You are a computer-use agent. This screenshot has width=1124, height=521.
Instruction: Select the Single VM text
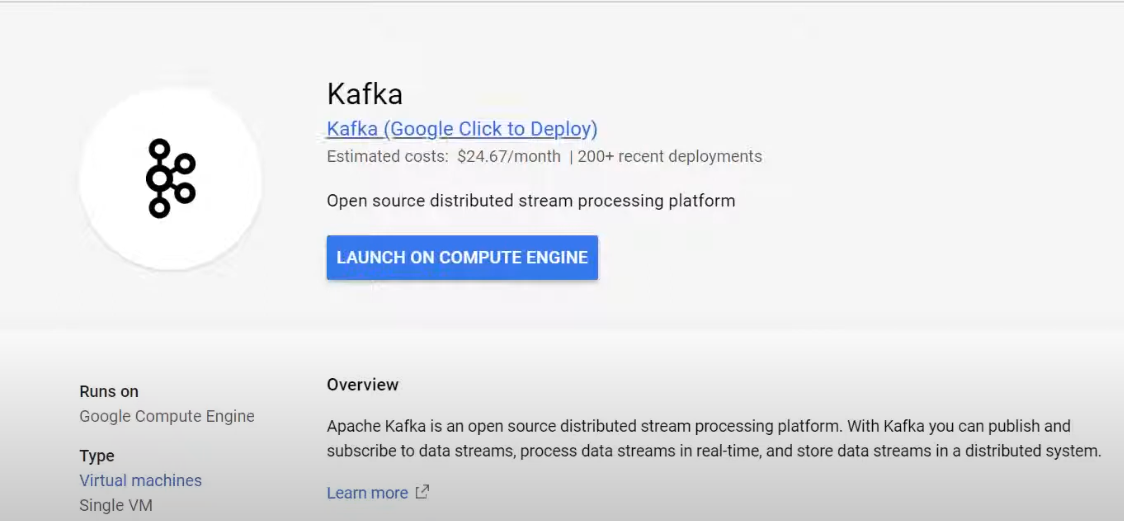click(x=116, y=505)
